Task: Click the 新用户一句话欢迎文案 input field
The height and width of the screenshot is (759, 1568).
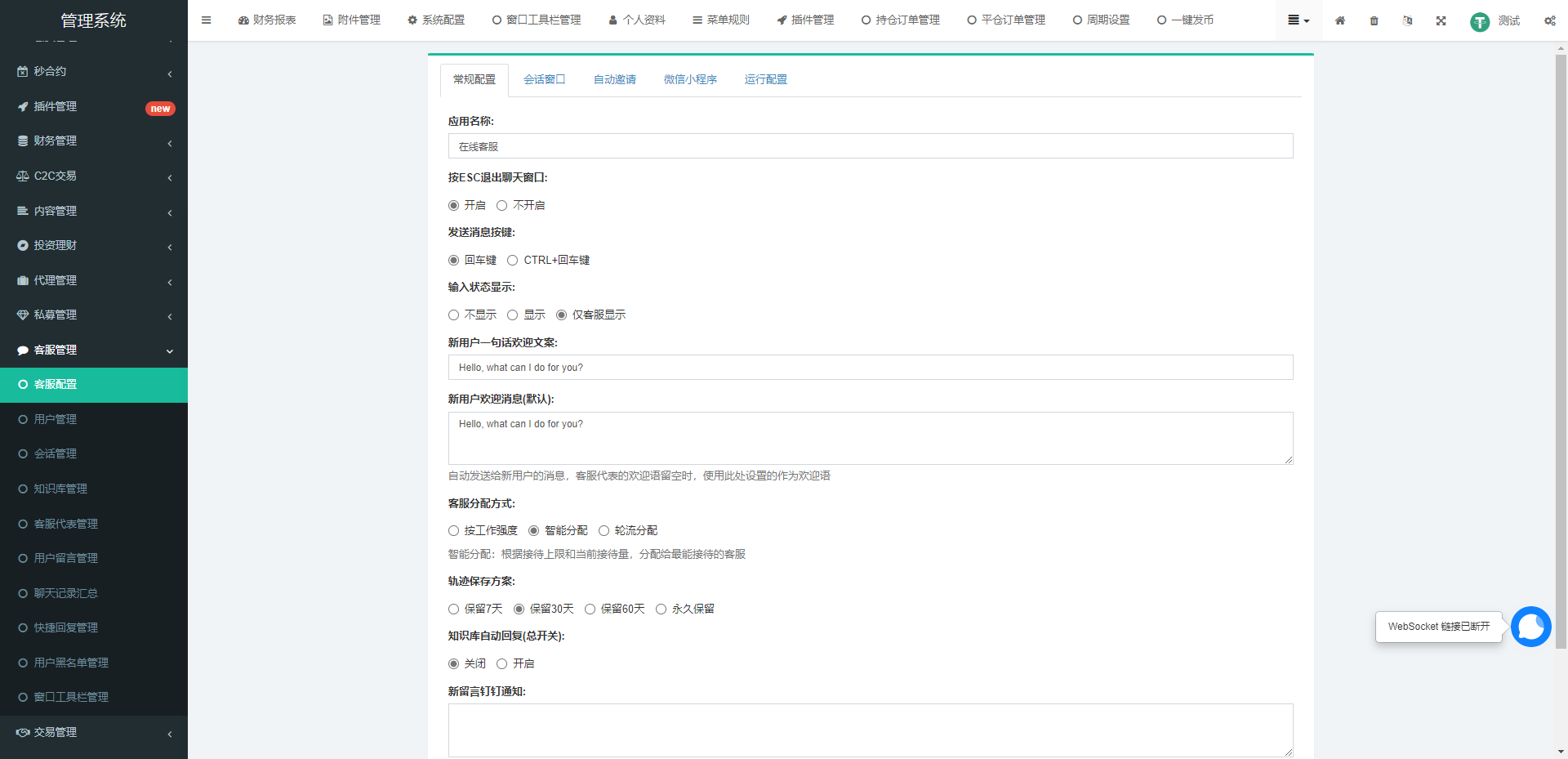Action: click(871, 368)
